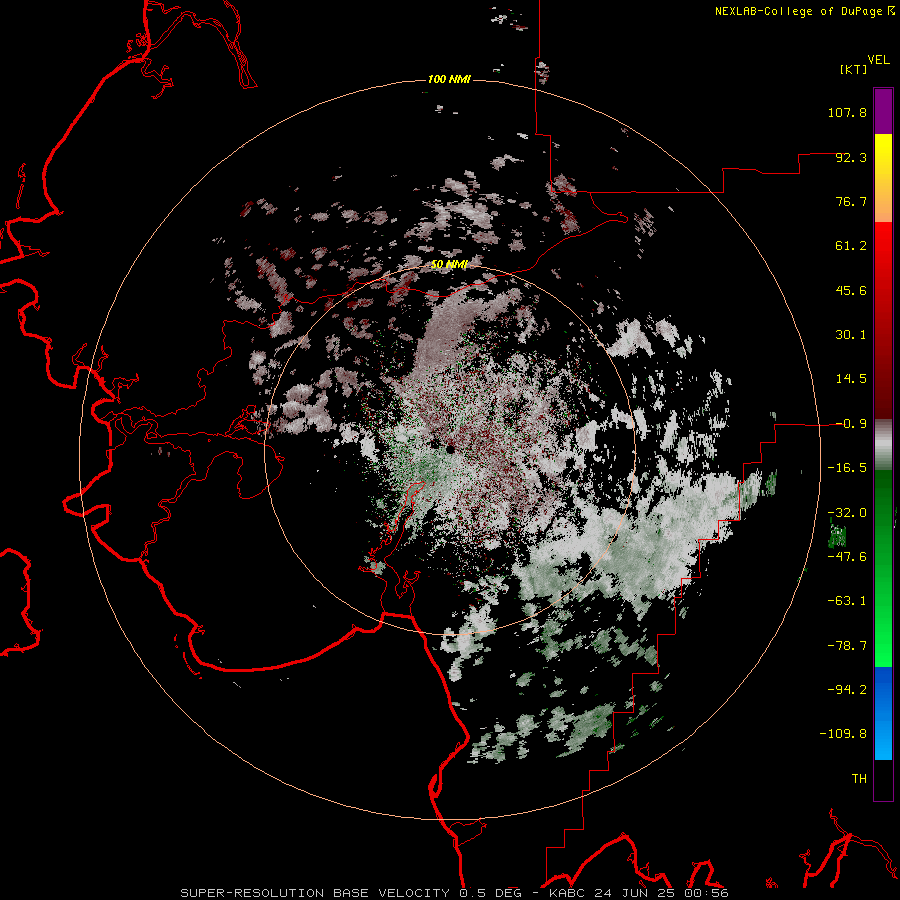Select the -109.8 velocity scale value
The width and height of the screenshot is (900, 900).
tap(843, 734)
